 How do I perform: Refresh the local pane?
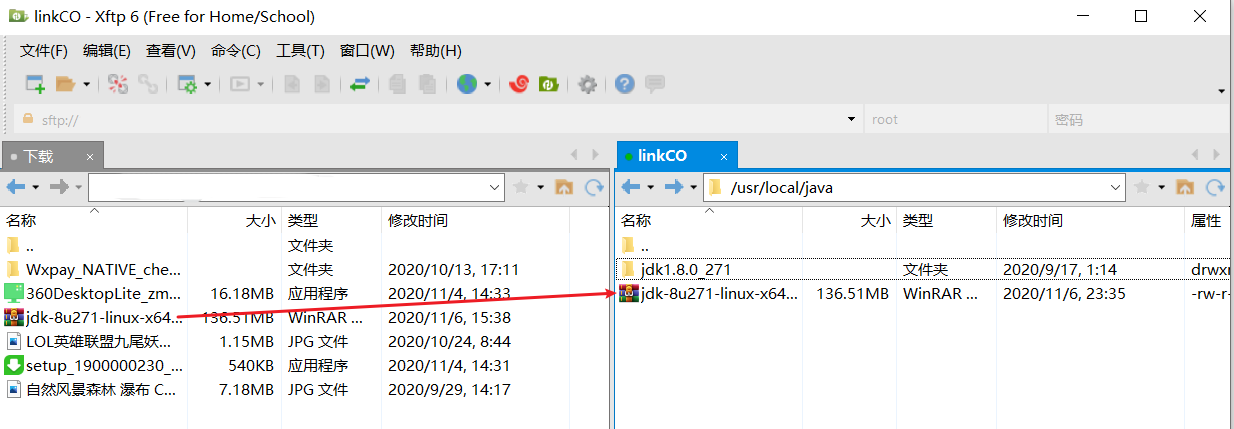(x=595, y=187)
